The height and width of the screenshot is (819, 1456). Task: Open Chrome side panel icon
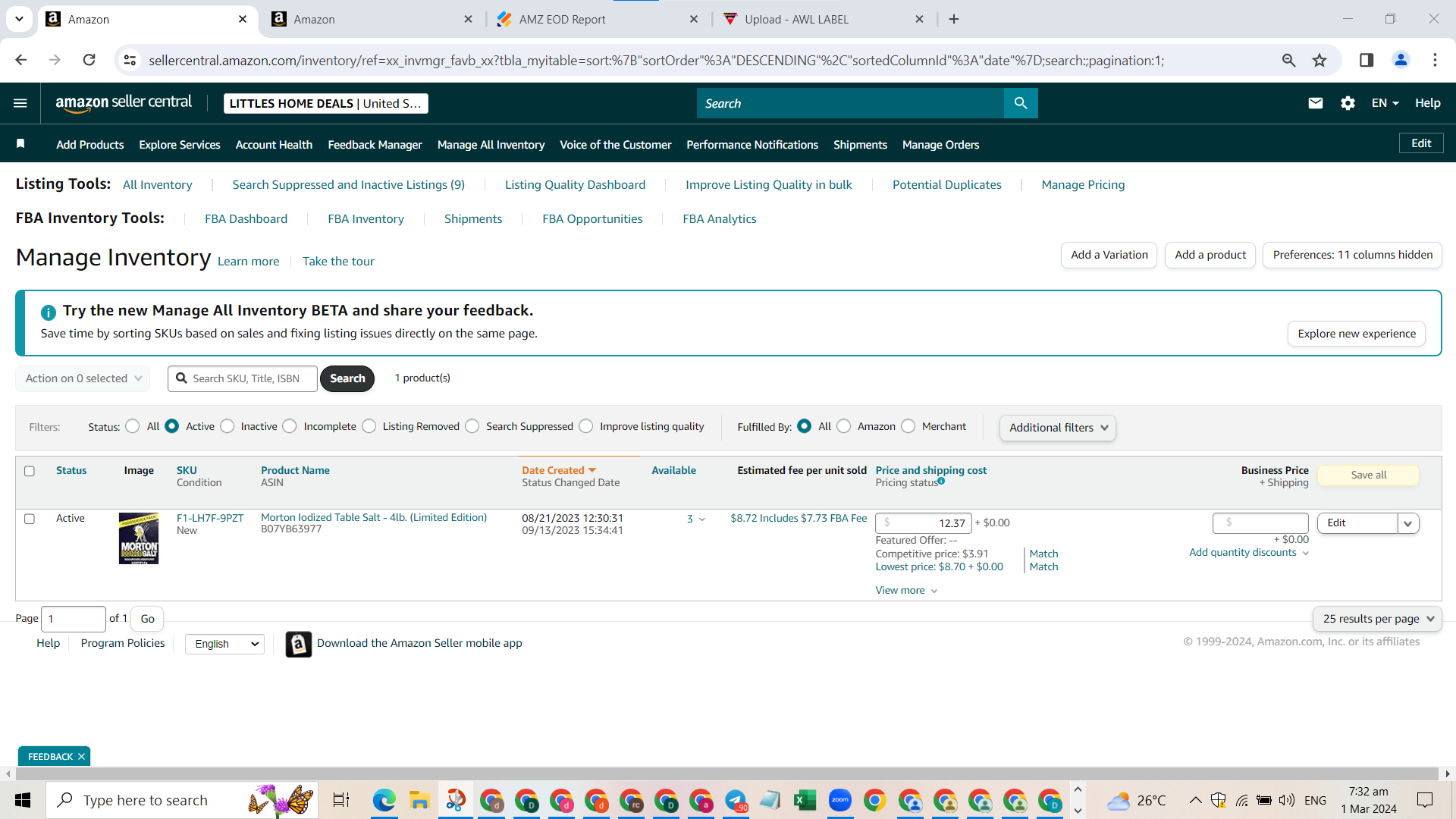point(1367,60)
